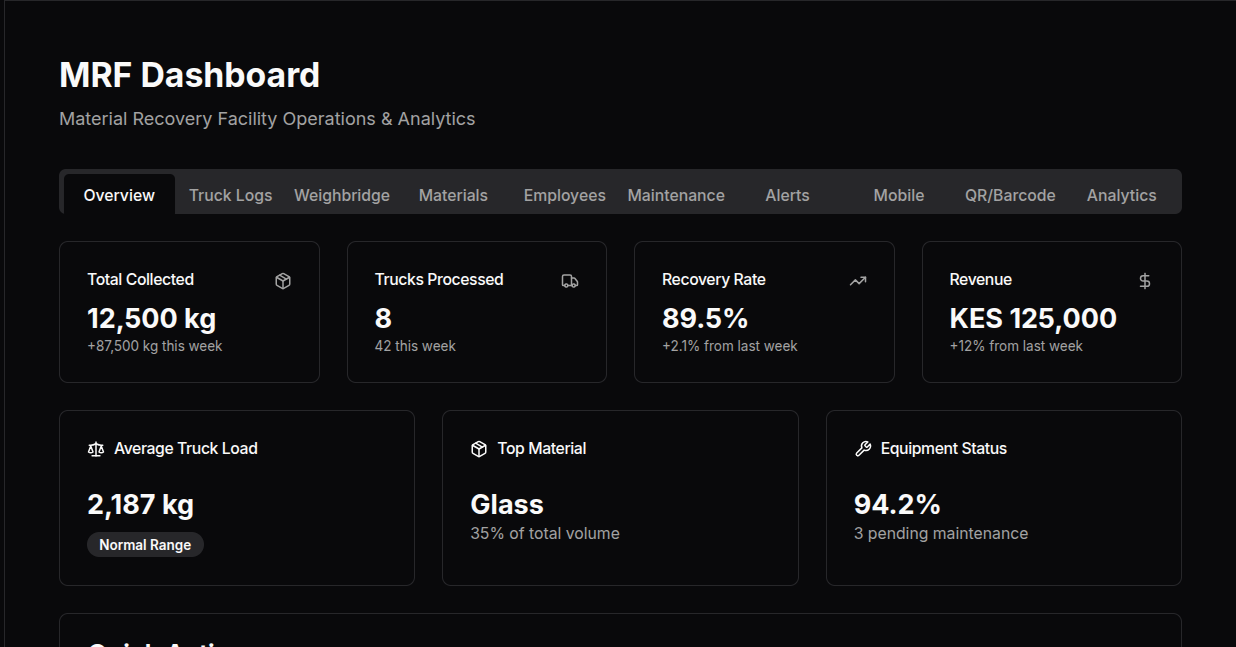
Task: Click the KES 125,000 revenue value
Action: coord(1032,318)
